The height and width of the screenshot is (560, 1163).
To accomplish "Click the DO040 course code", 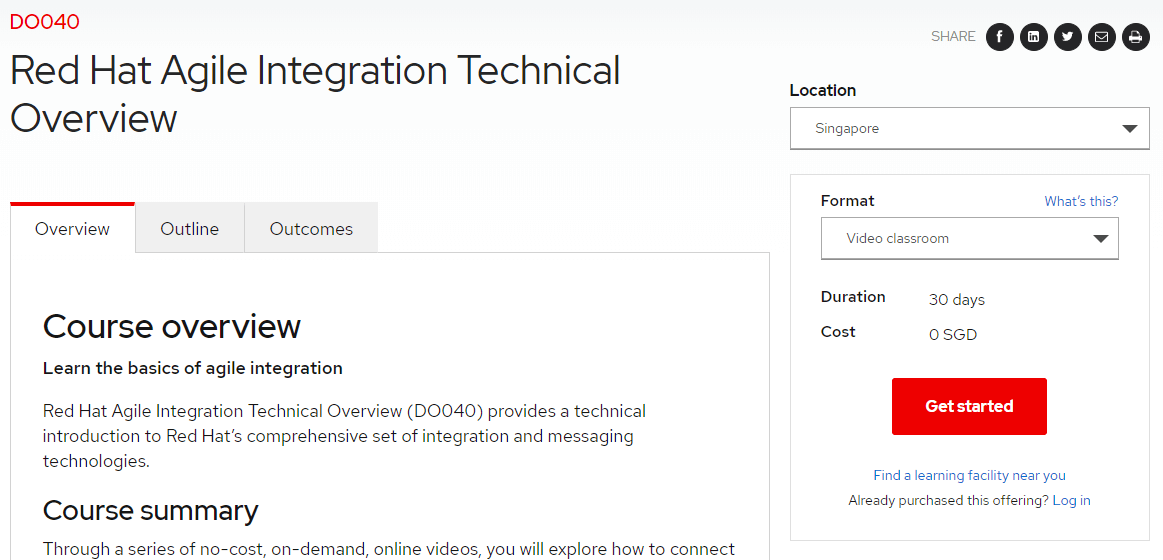I will coord(45,21).
